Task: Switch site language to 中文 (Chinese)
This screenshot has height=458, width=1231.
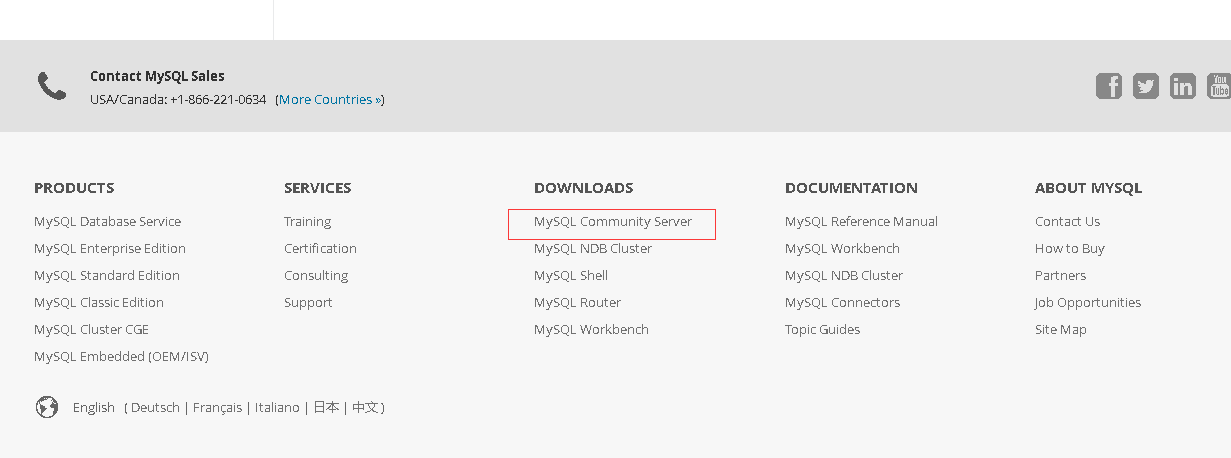Action: [x=365, y=408]
